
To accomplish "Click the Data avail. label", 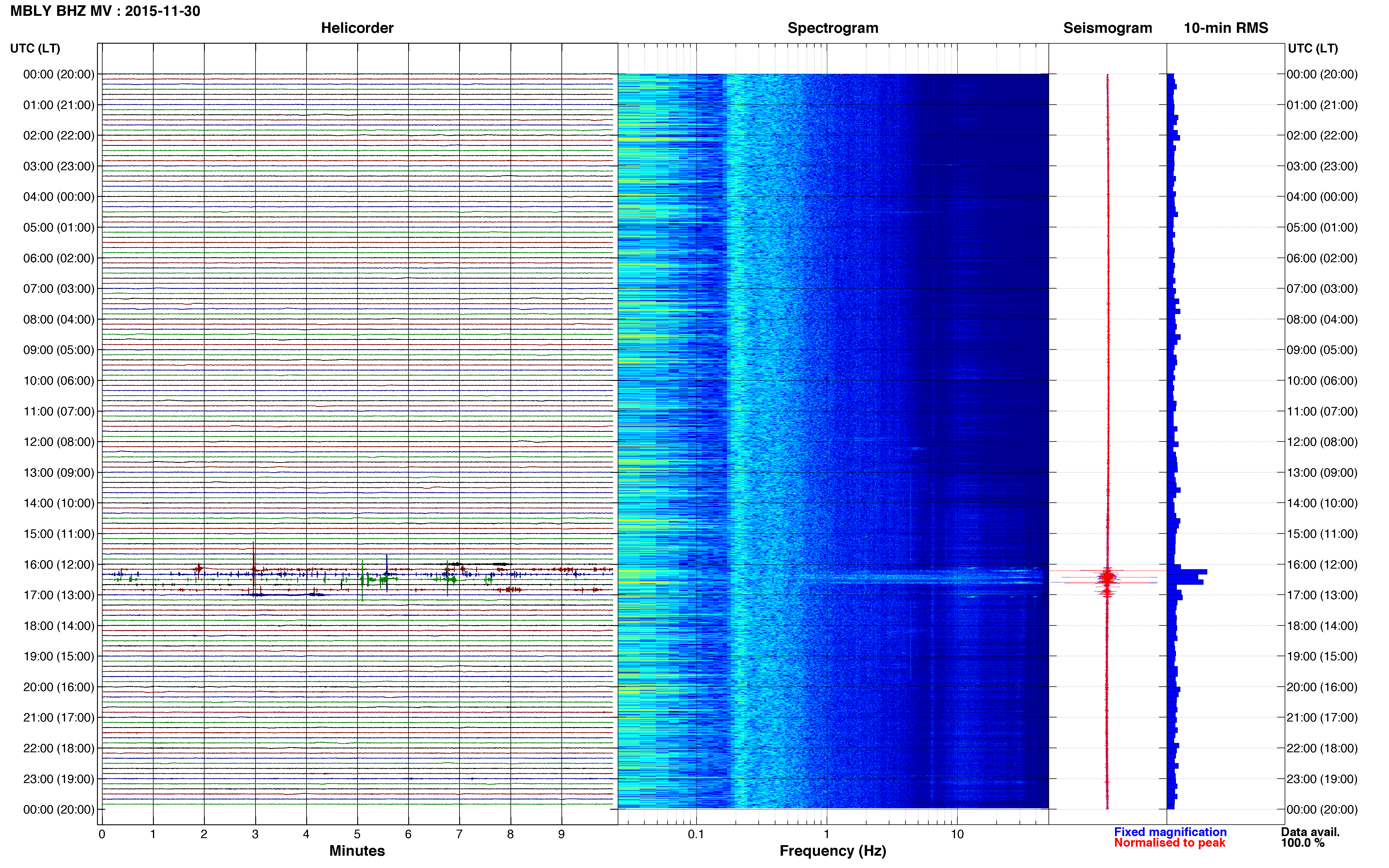I will (x=1310, y=832).
